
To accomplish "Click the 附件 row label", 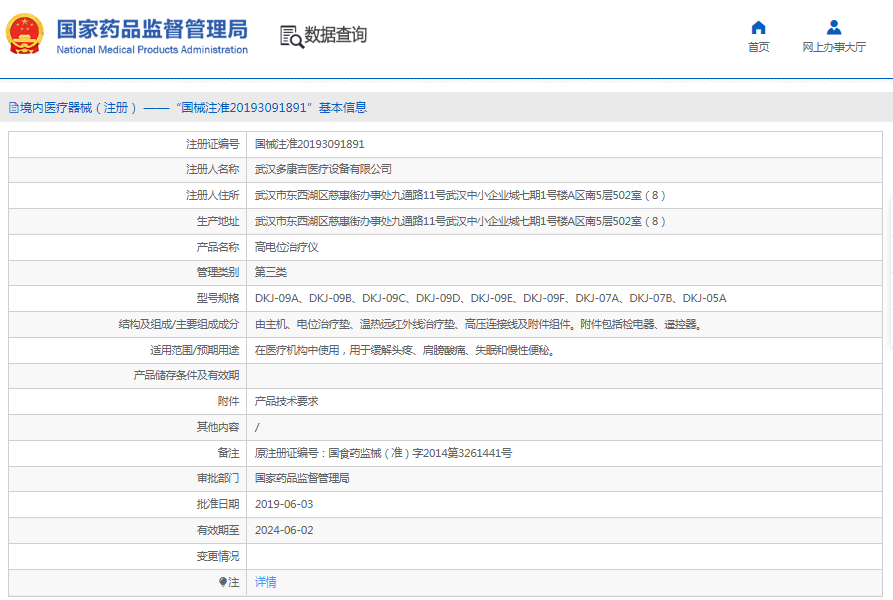I will [228, 401].
